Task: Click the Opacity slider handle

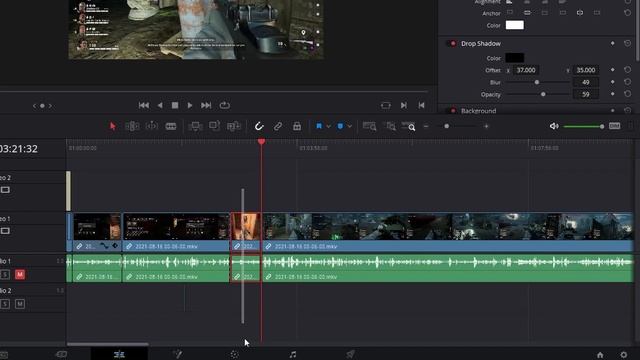Action: pyautogui.click(x=543, y=94)
